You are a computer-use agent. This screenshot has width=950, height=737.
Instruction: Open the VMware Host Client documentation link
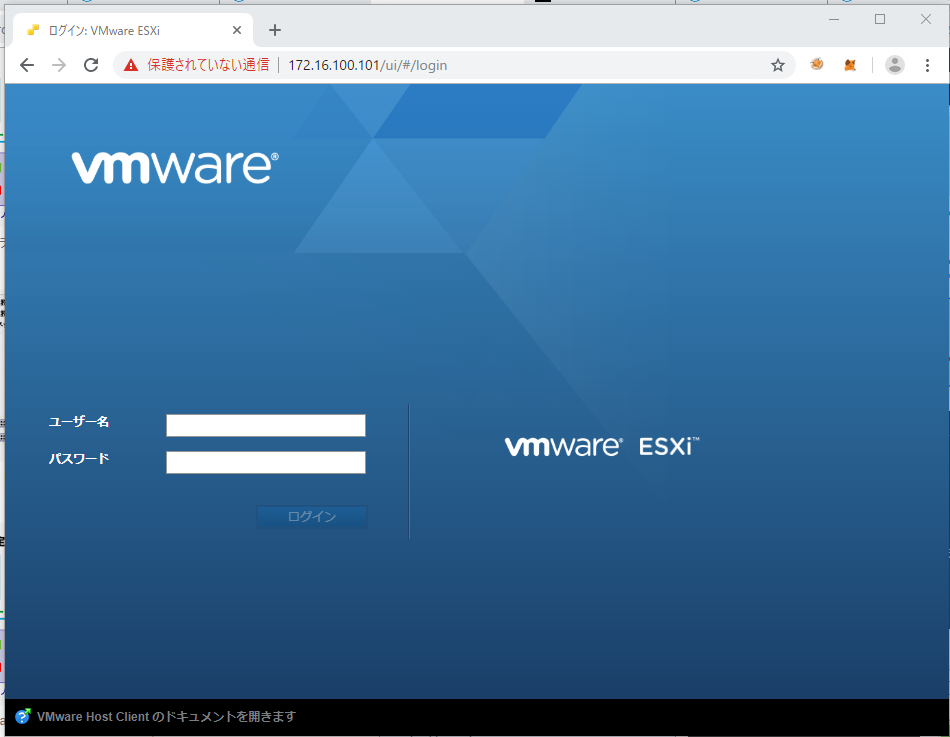pos(166,716)
